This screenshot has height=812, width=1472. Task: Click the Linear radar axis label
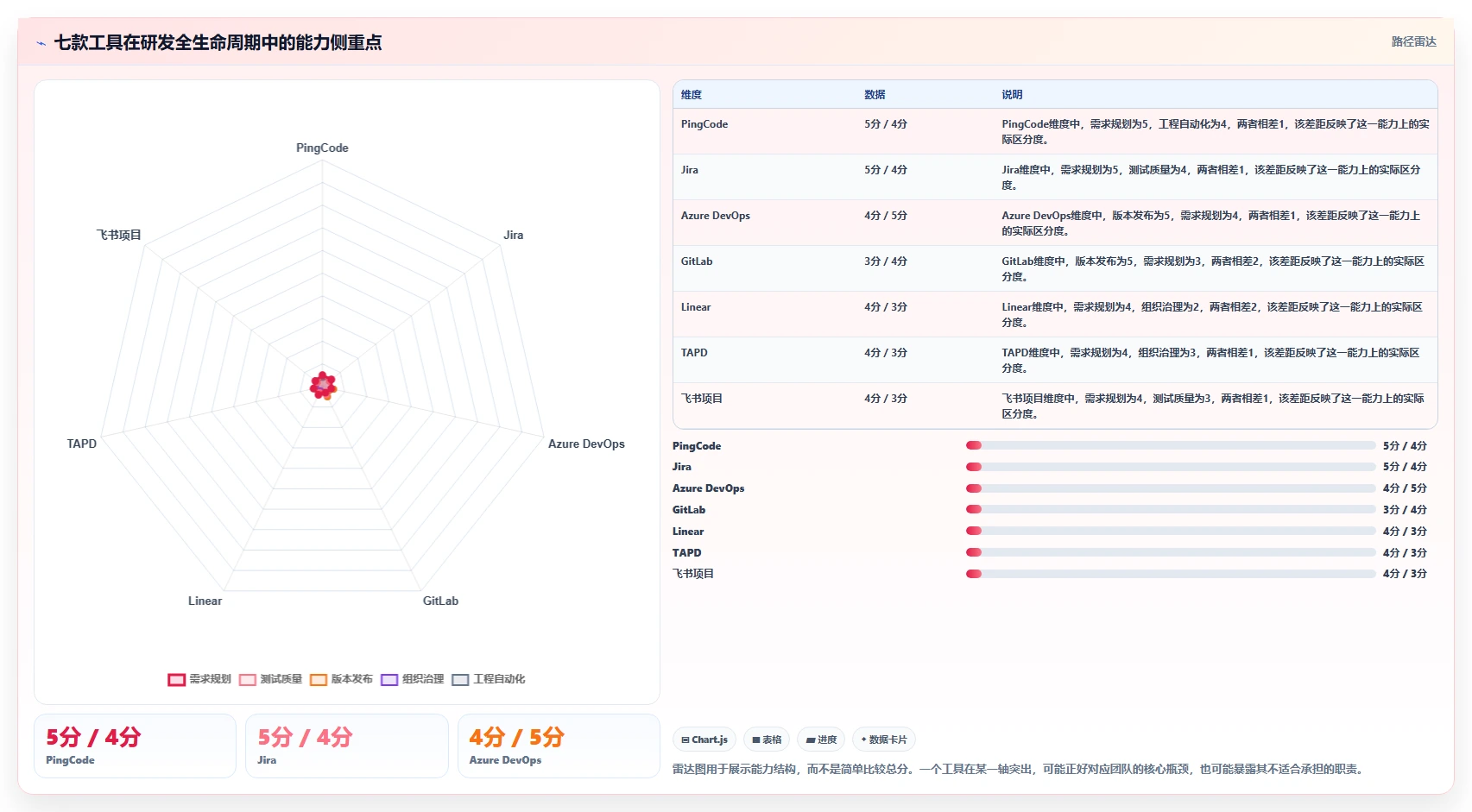tap(205, 601)
